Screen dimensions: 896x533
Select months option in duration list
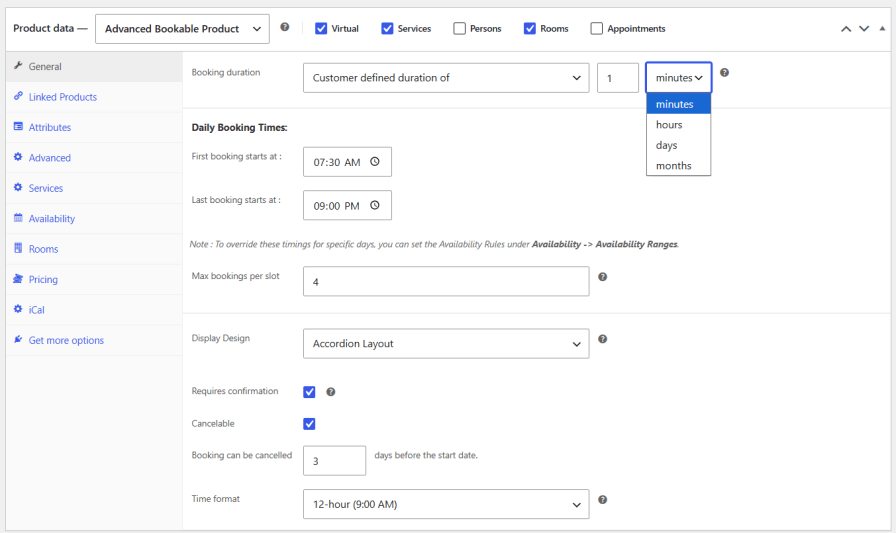678,166
